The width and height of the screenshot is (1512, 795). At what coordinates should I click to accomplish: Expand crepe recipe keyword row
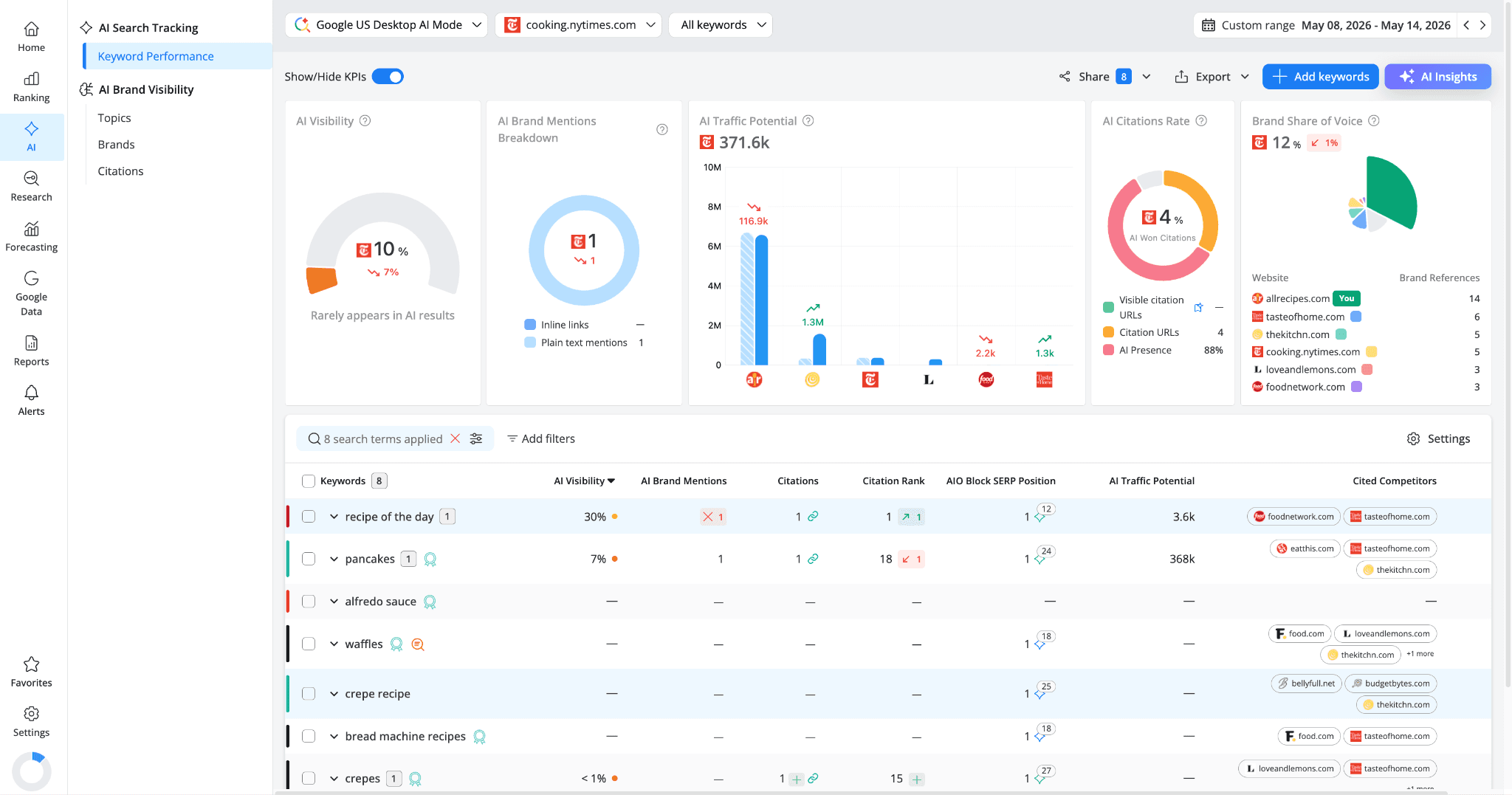point(334,694)
